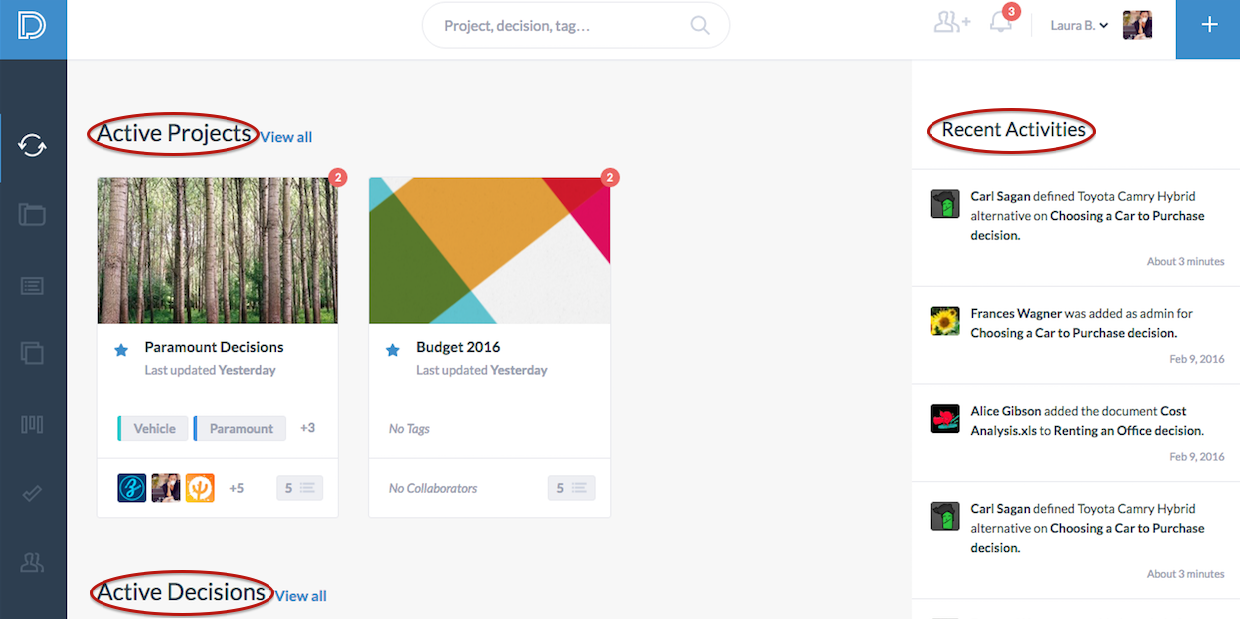The width and height of the screenshot is (1240, 619).
Task: Select the Paramount tag
Action: 240,429
